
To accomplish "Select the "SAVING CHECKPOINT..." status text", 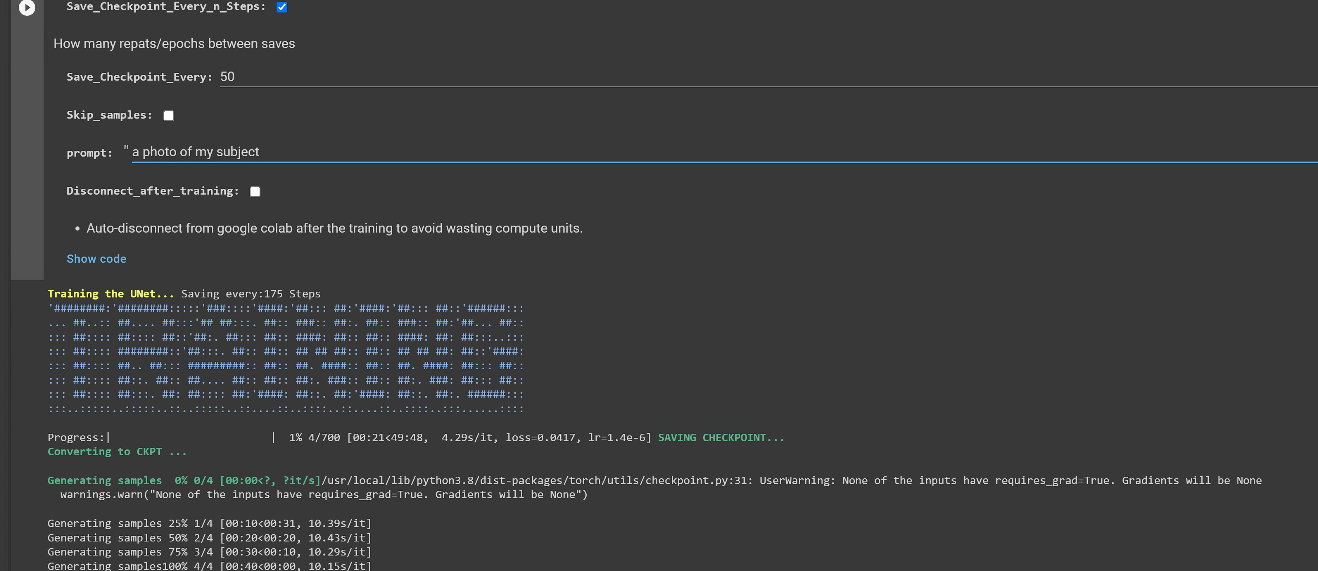I will pos(721,438).
